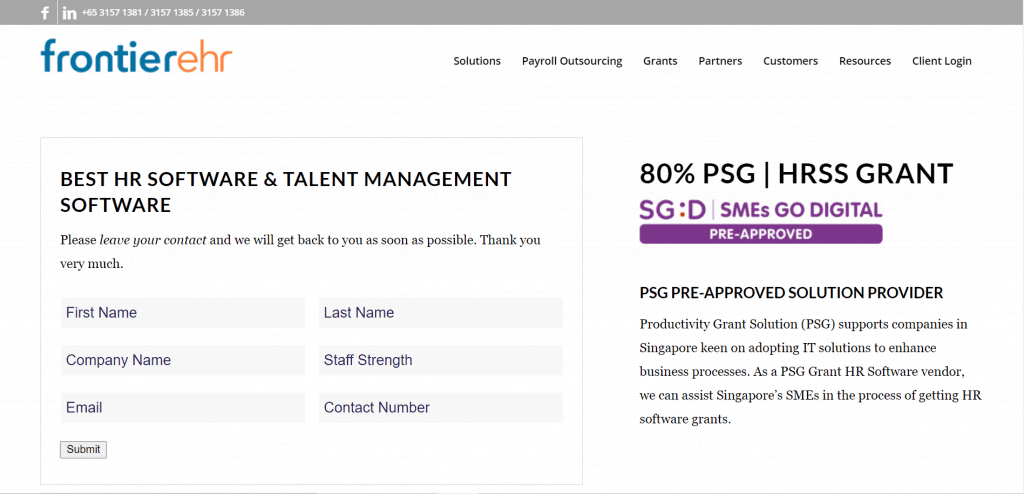The image size is (1024, 494).
Task: Click the 'PSG PRE-APPROVED SOLUTION PROVIDER' heading
Action: tap(792, 293)
